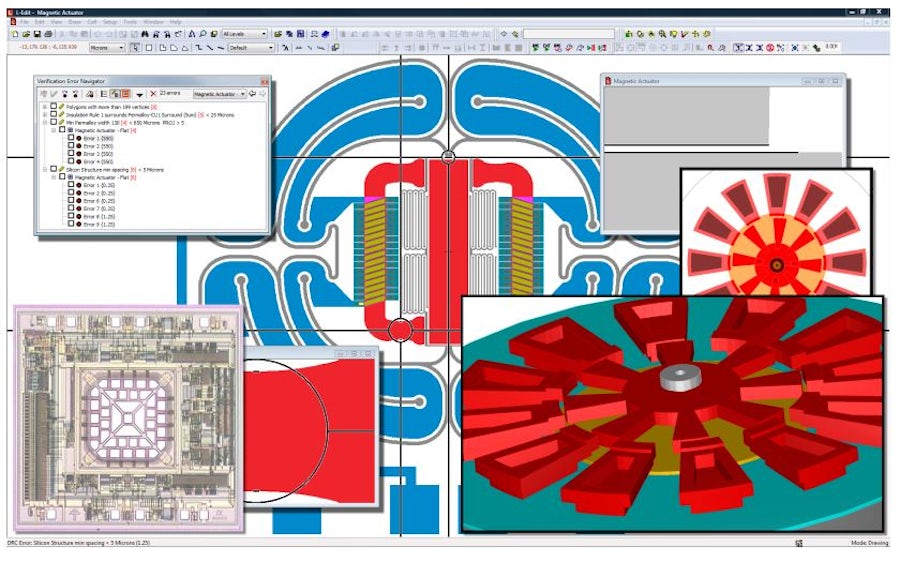Image resolution: width=900 pixels, height=561 pixels.
Task: Click the green checkmark icon in Error Navigator
Action: click(54, 94)
